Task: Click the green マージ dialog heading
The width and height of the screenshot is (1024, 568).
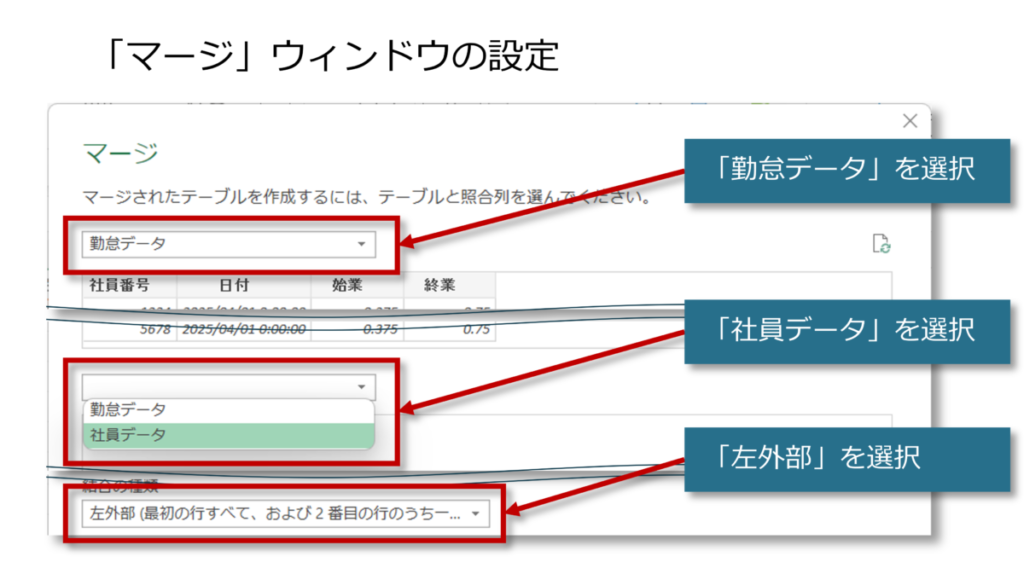Action: tap(119, 154)
